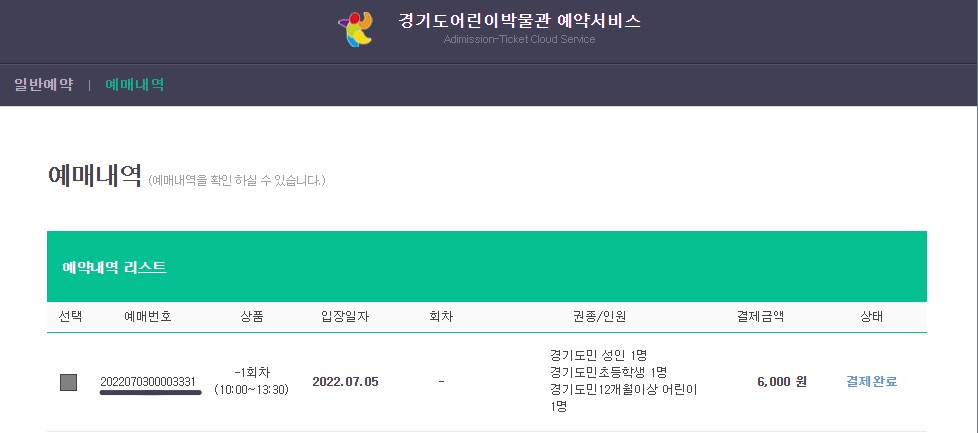
Task: Click the 6,000 원 payment amount
Action: 782,382
